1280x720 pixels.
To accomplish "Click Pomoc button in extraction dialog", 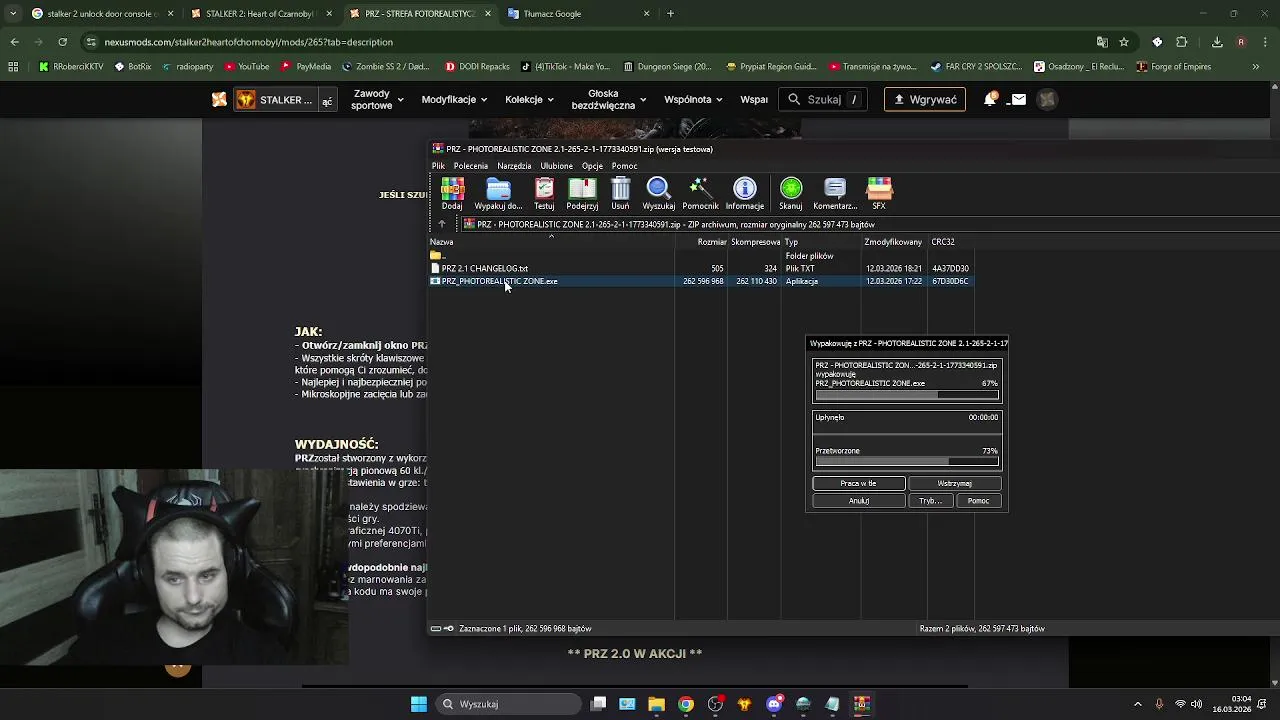I will click(x=978, y=501).
